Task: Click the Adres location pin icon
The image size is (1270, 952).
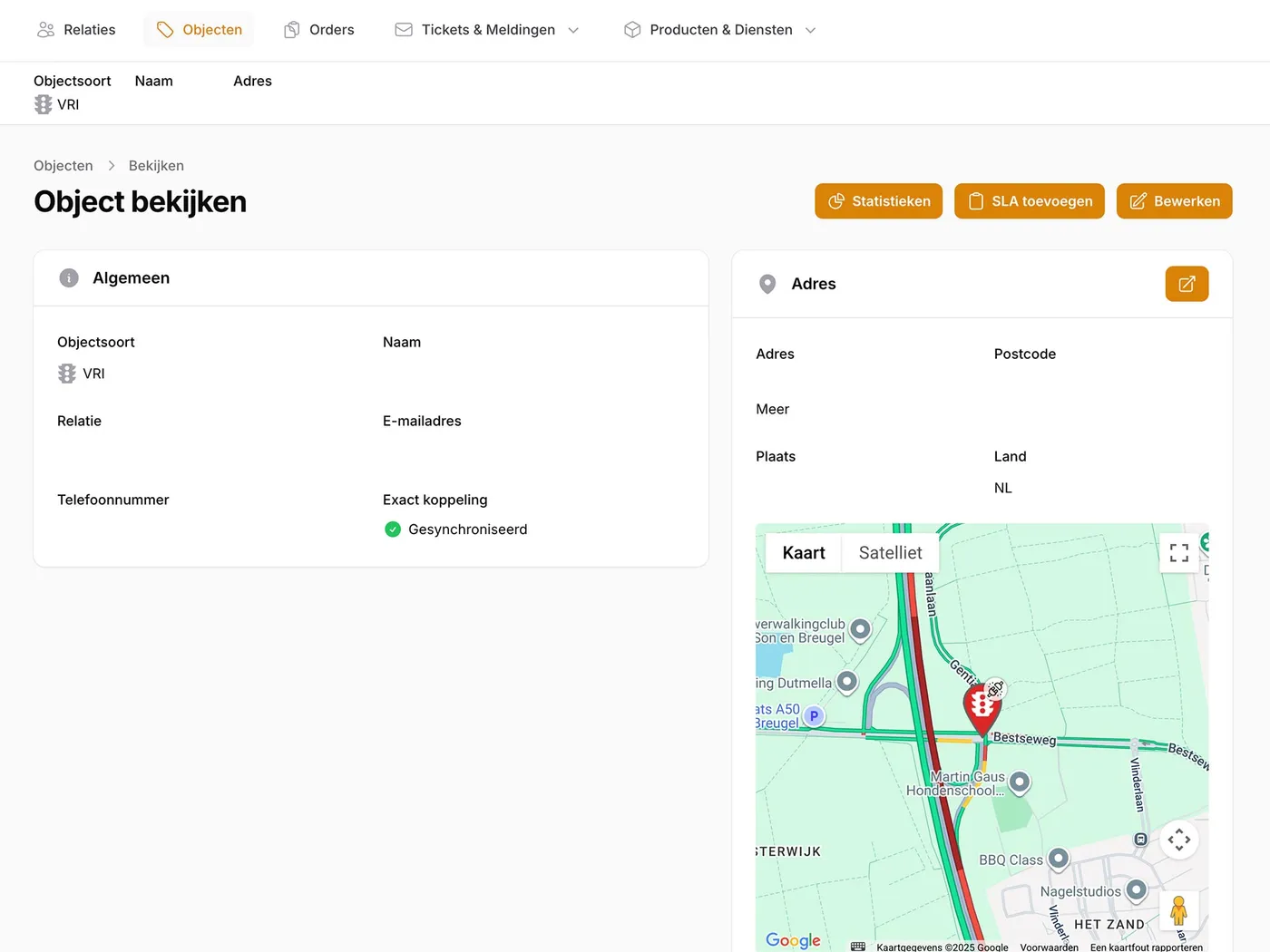Action: tap(767, 285)
